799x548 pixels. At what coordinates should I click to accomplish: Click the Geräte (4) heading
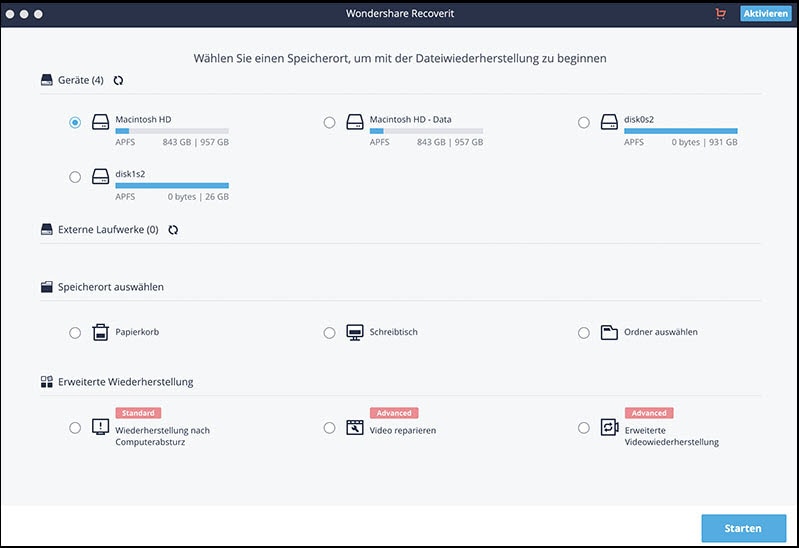[81, 80]
